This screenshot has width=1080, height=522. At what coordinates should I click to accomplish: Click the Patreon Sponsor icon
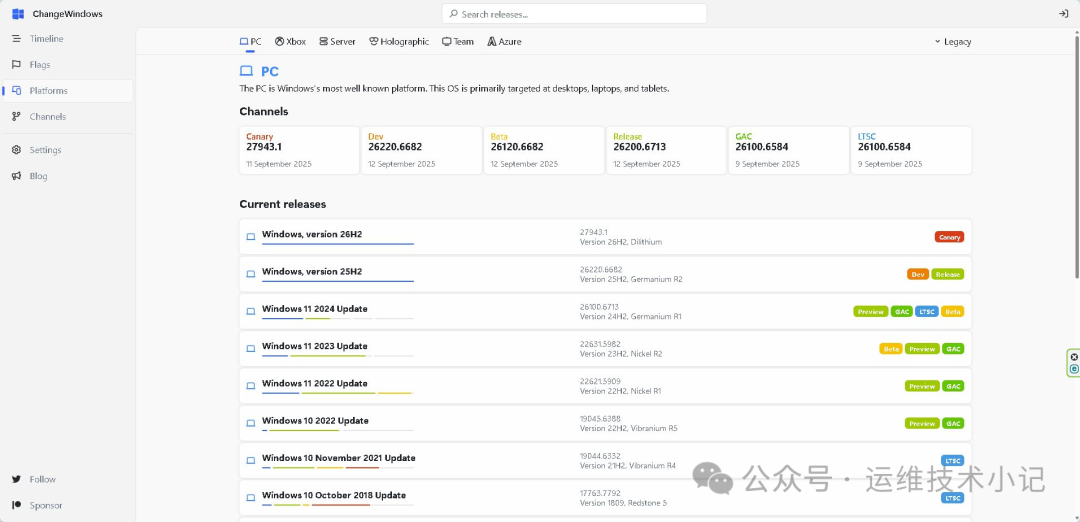[17, 505]
